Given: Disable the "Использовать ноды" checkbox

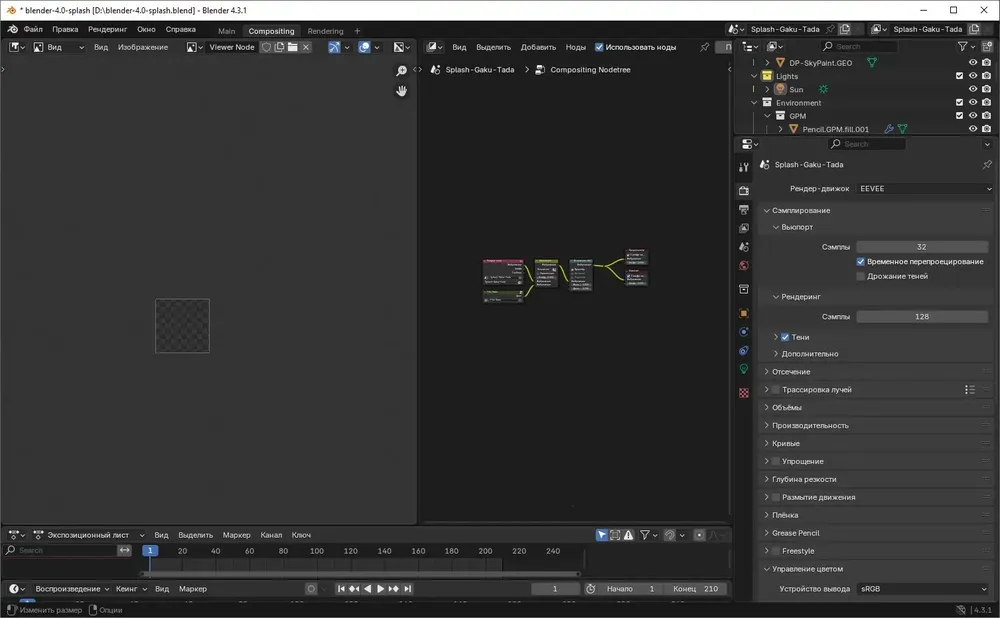Looking at the screenshot, I should (x=599, y=47).
